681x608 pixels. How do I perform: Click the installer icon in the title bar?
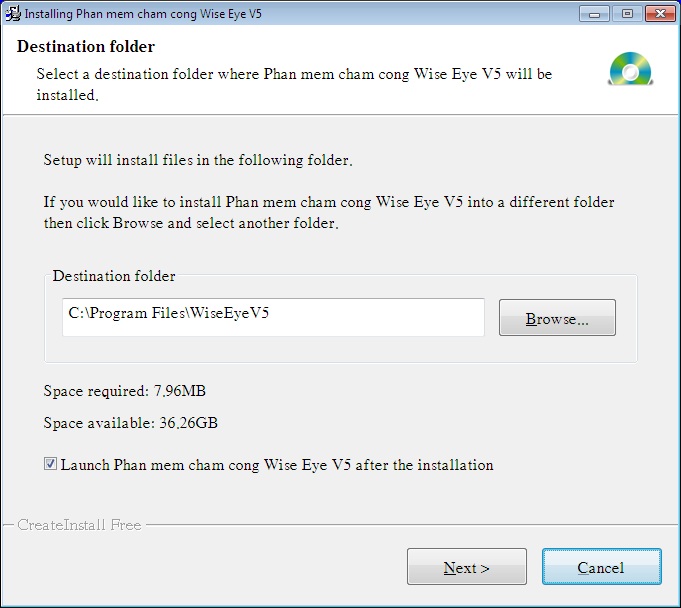[13, 14]
